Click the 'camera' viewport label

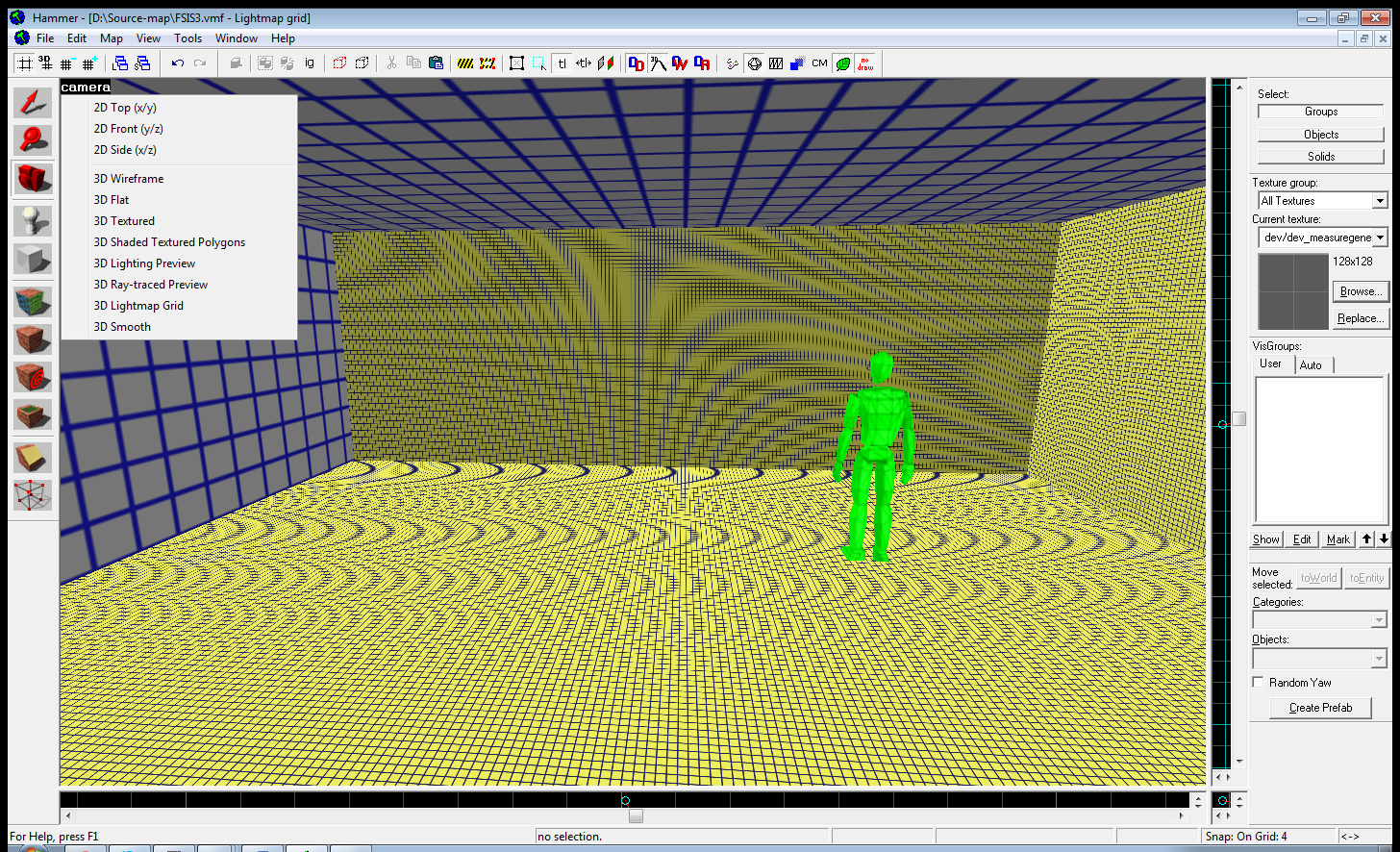(x=86, y=88)
